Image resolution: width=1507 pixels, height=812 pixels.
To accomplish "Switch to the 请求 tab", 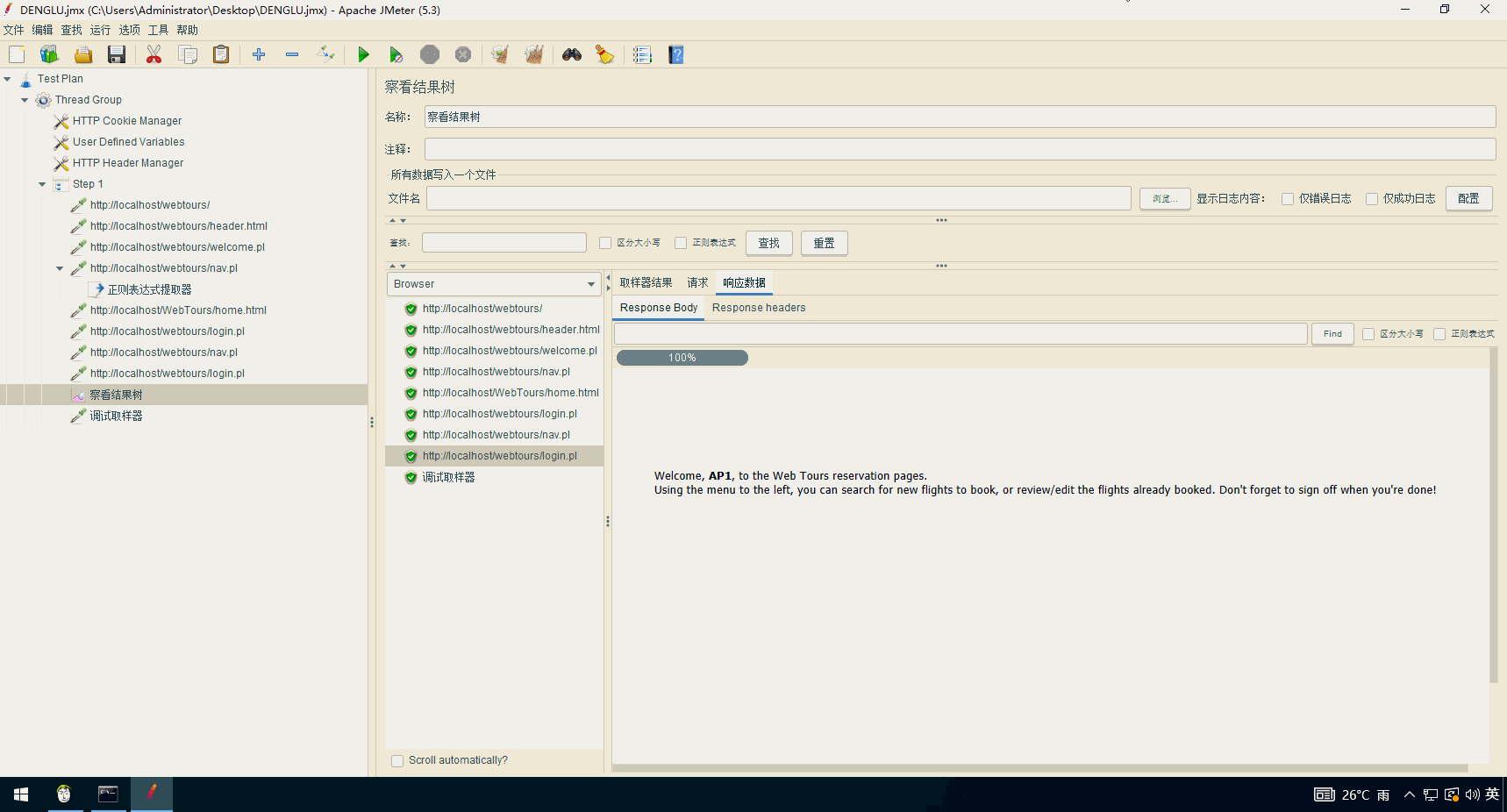I will 697,282.
